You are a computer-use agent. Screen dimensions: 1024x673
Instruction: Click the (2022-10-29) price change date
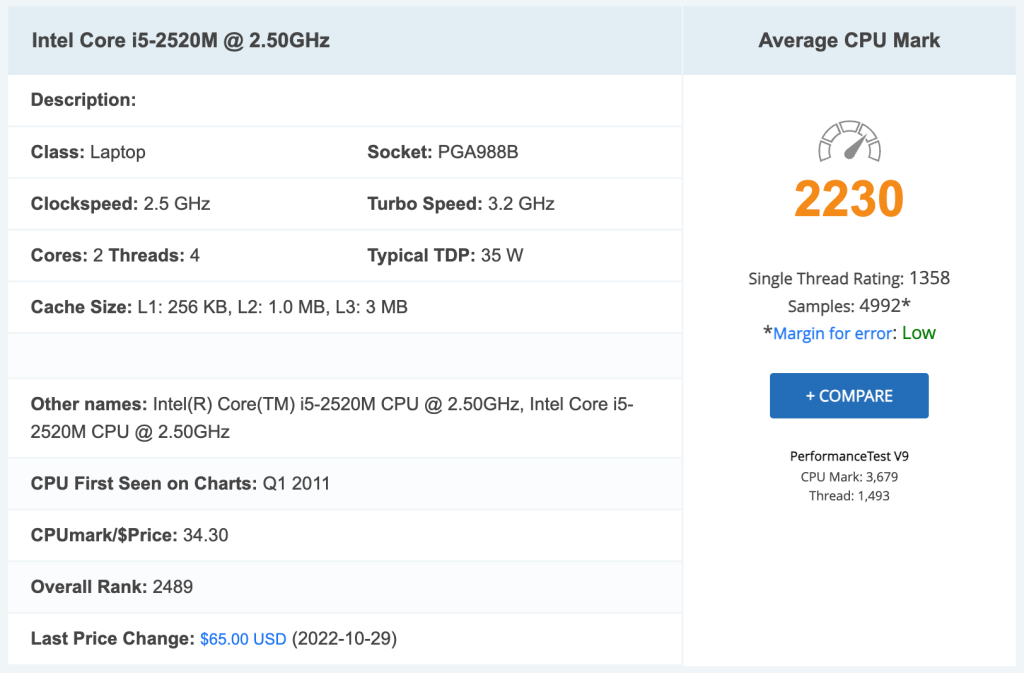click(x=344, y=638)
